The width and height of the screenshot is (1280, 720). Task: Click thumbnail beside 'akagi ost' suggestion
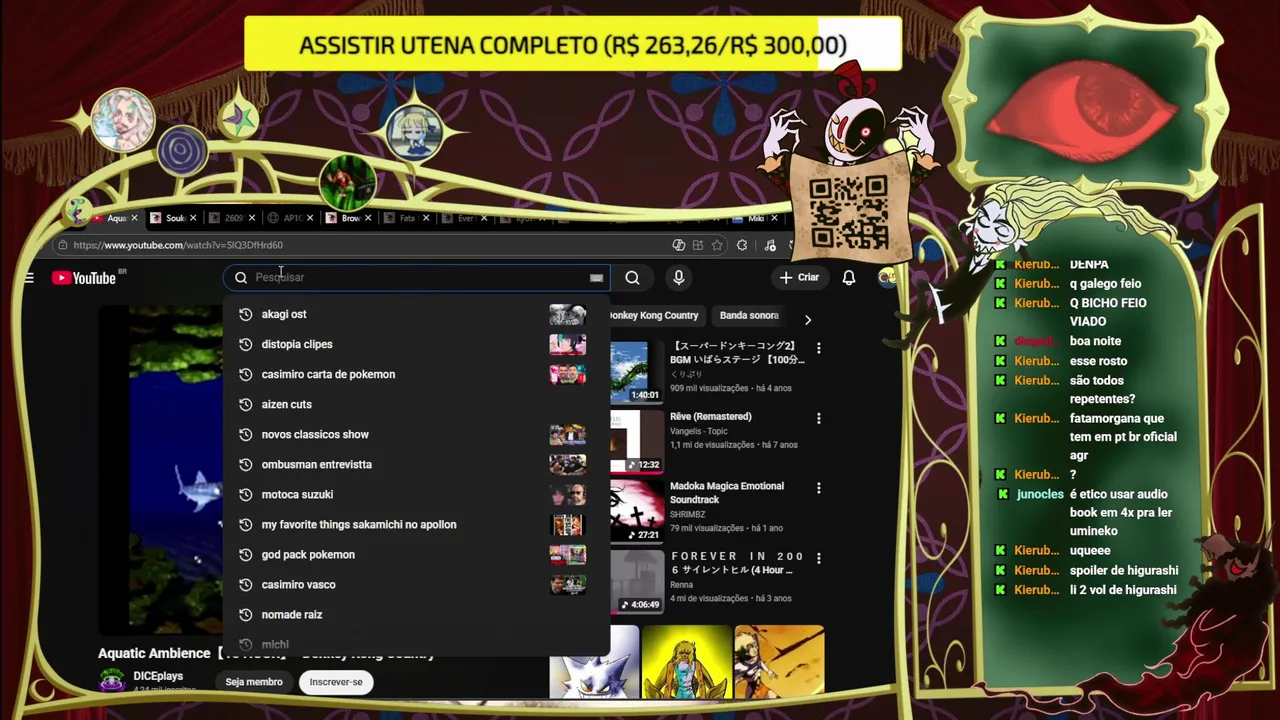pyautogui.click(x=567, y=314)
